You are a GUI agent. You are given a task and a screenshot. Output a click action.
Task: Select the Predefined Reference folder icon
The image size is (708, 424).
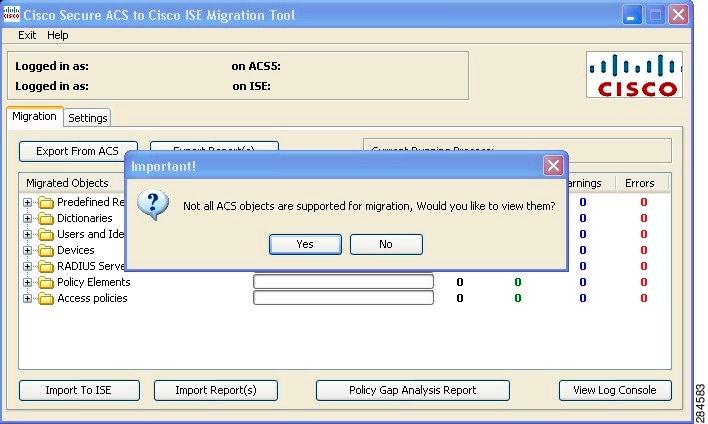pyautogui.click(x=46, y=202)
